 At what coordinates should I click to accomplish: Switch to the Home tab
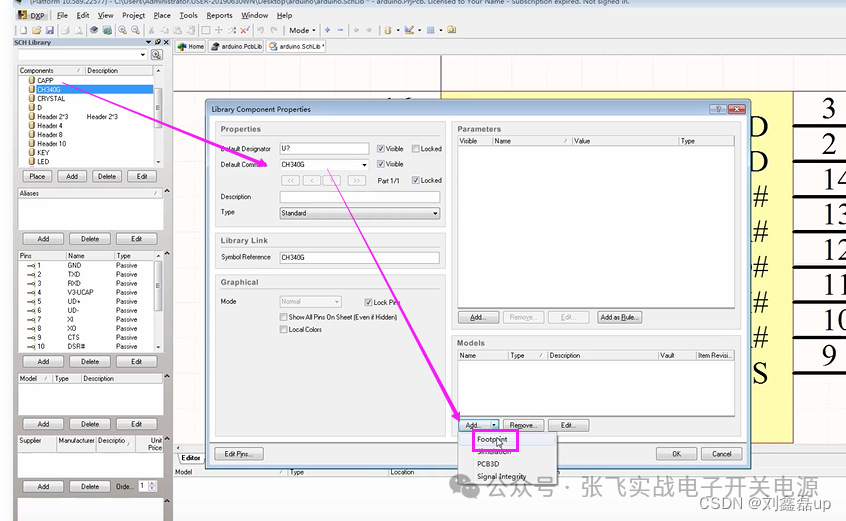click(190, 46)
